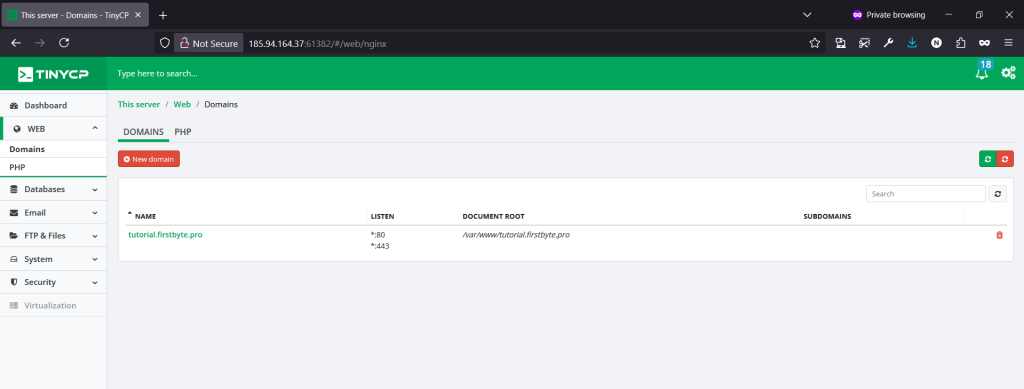This screenshot has width=1024, height=389.
Task: Select the TinyCP browser tab
Action: 74,15
